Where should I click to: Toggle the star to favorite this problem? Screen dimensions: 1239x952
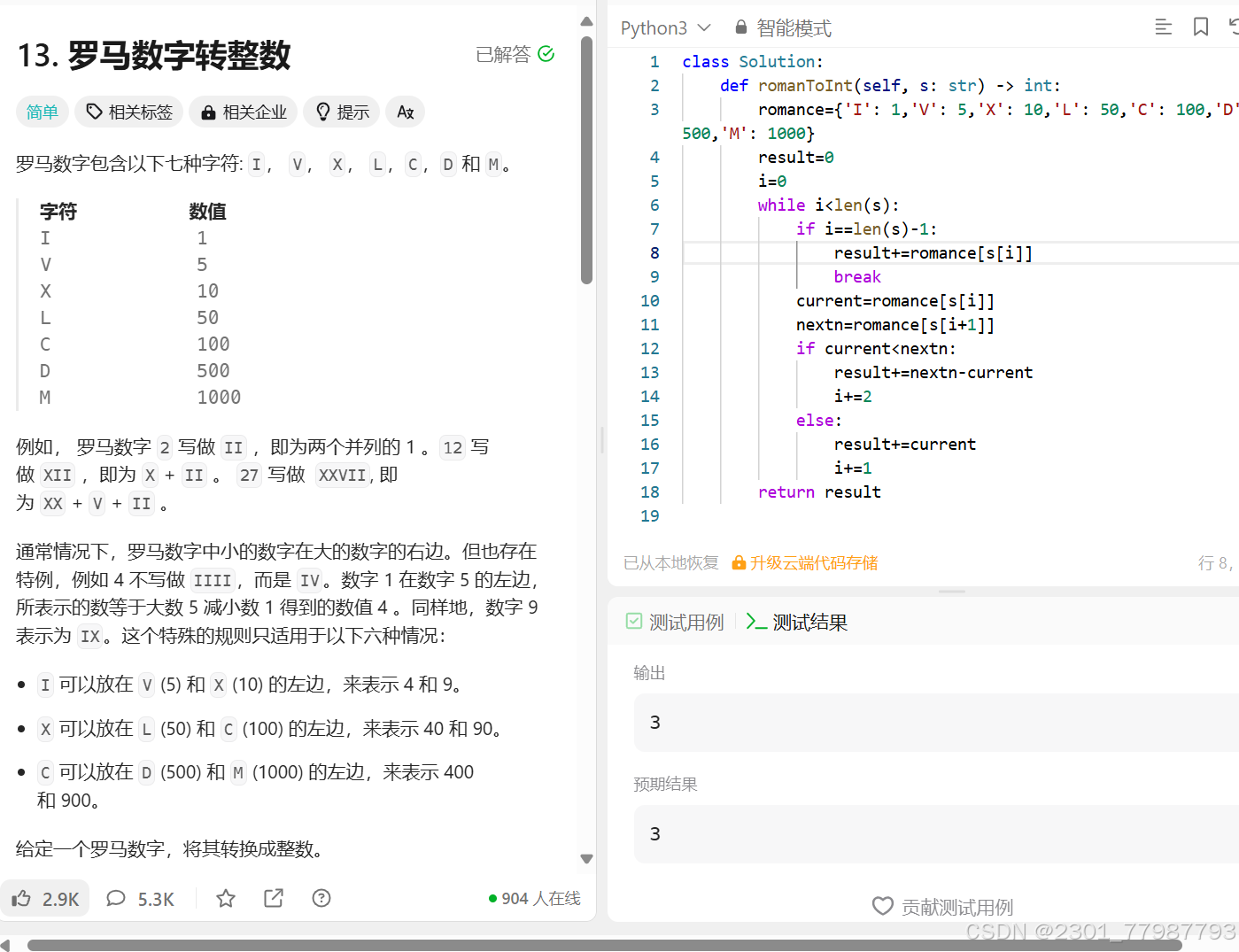pos(225,898)
